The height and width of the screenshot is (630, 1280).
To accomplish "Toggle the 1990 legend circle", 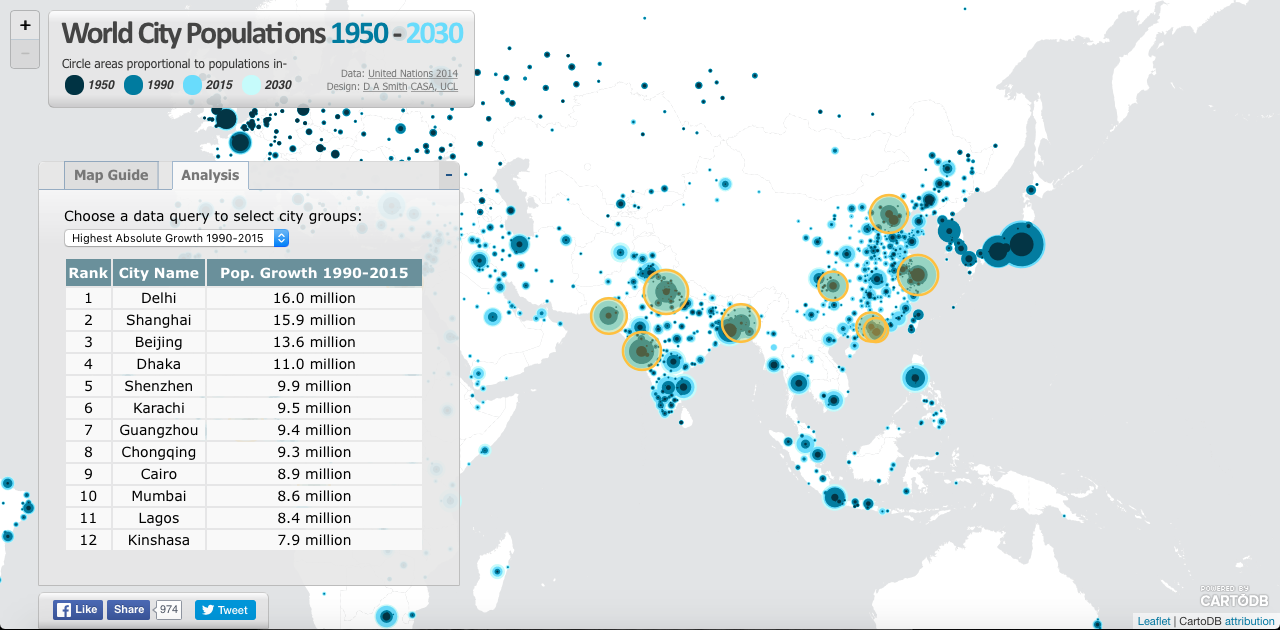I will (x=135, y=85).
